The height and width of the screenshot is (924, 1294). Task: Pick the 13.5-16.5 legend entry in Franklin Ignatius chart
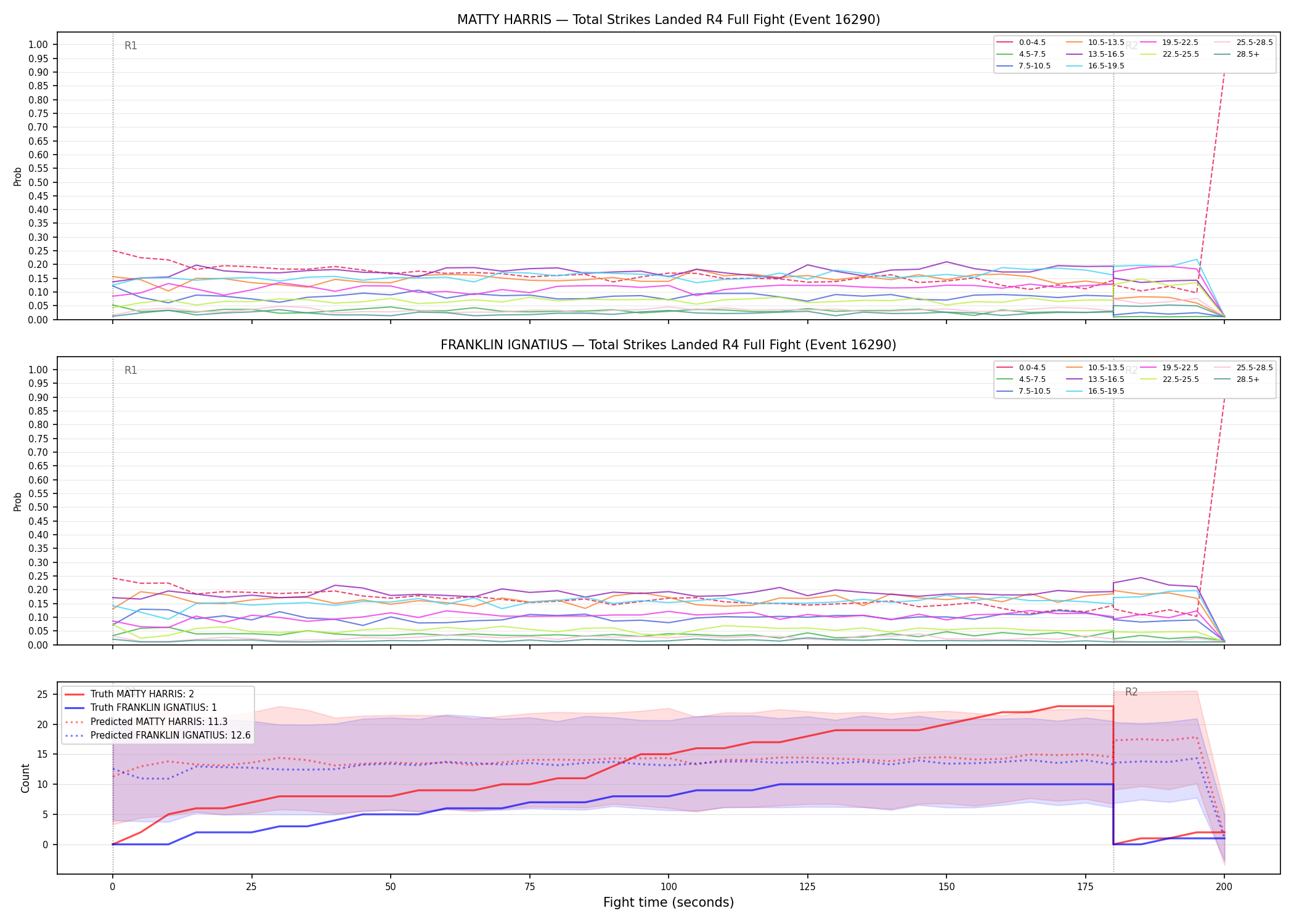(x=1096, y=379)
